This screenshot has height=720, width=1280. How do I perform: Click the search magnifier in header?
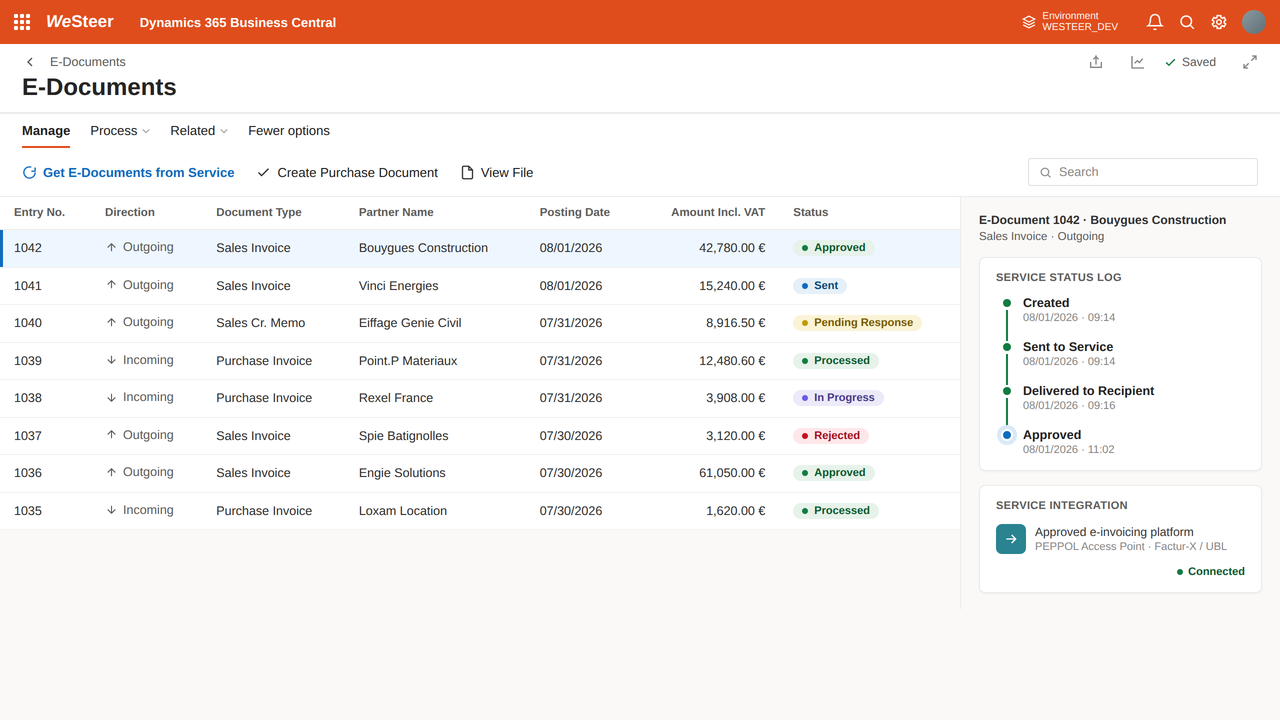1187,22
